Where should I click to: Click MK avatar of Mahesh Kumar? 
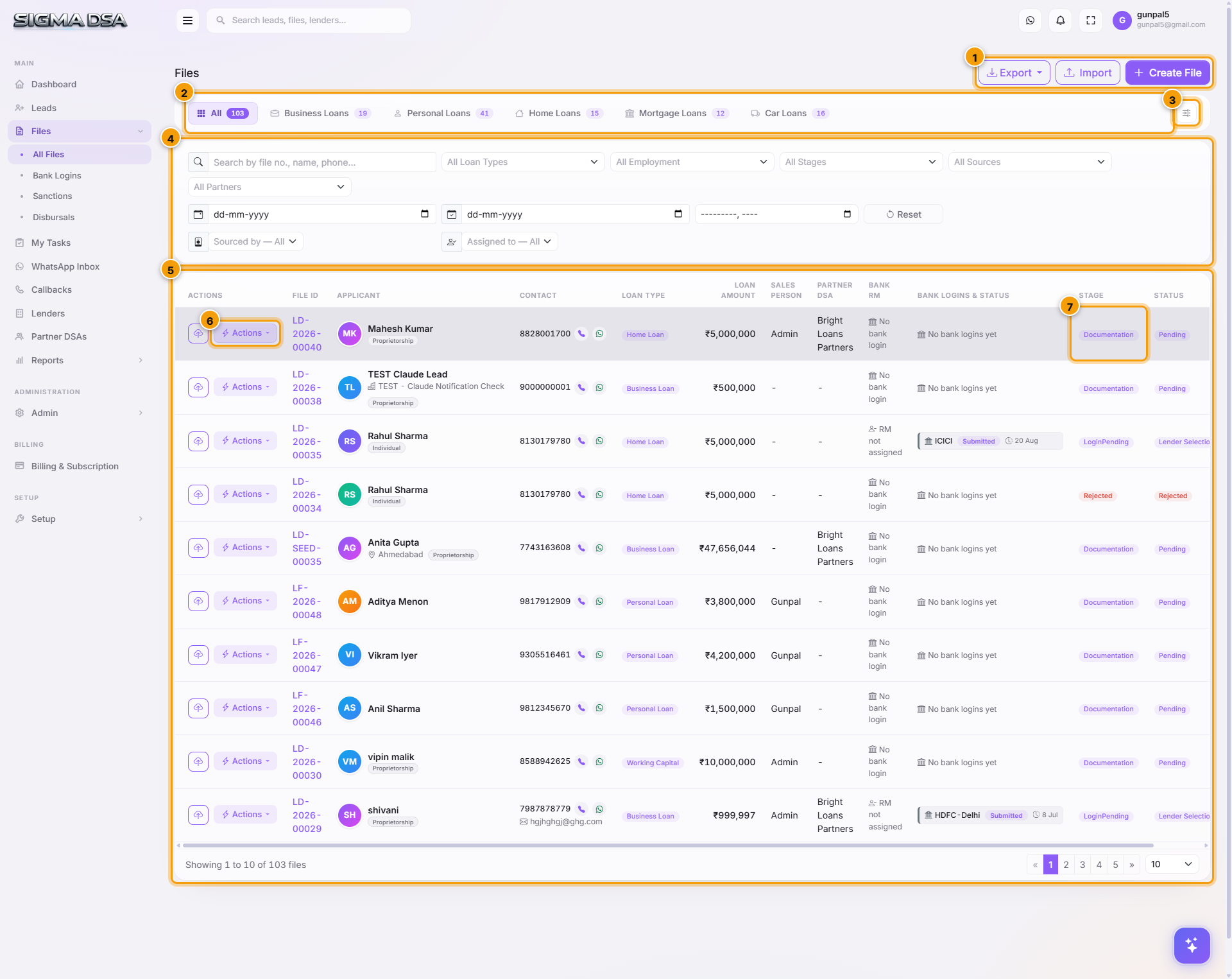[x=350, y=334]
